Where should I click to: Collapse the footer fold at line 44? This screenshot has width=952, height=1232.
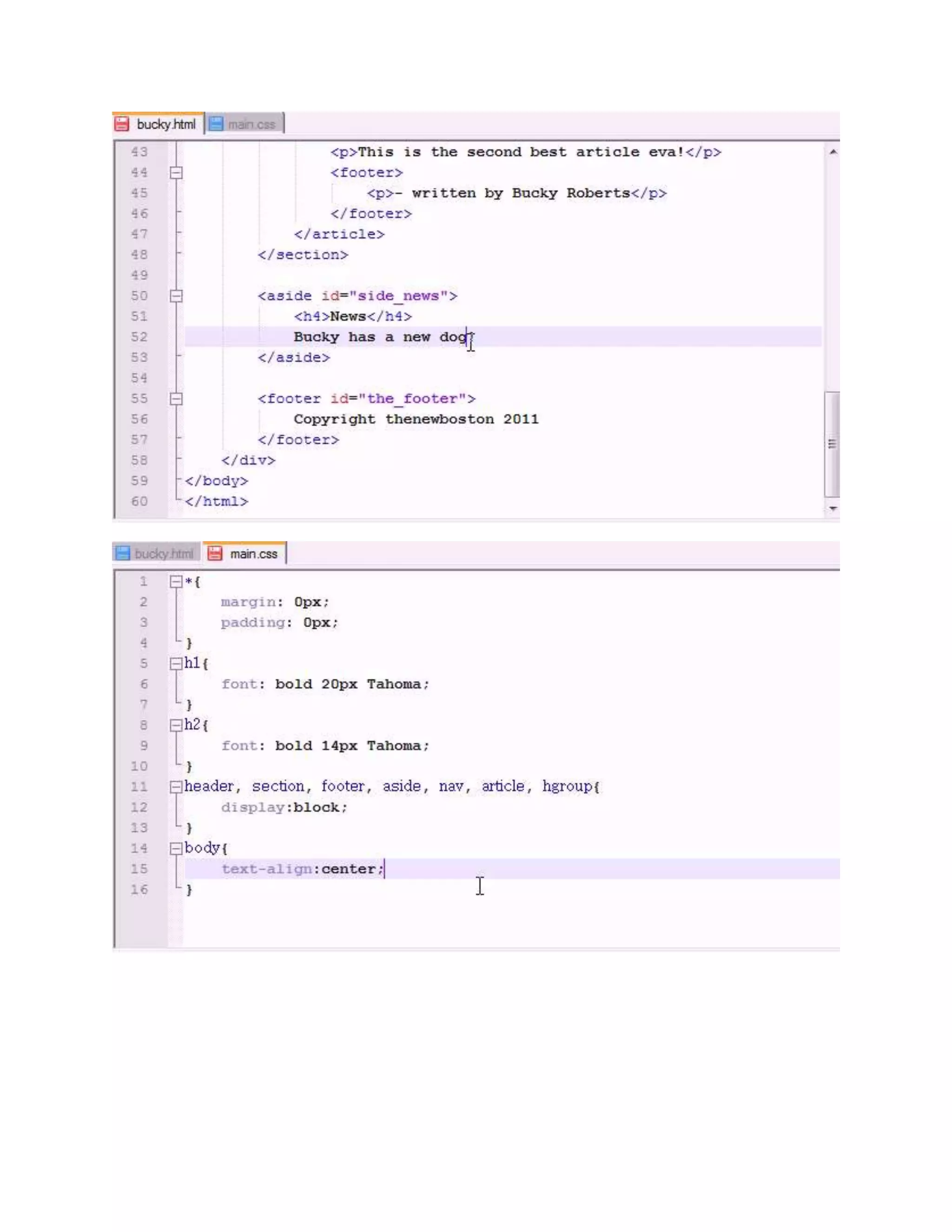click(x=176, y=172)
